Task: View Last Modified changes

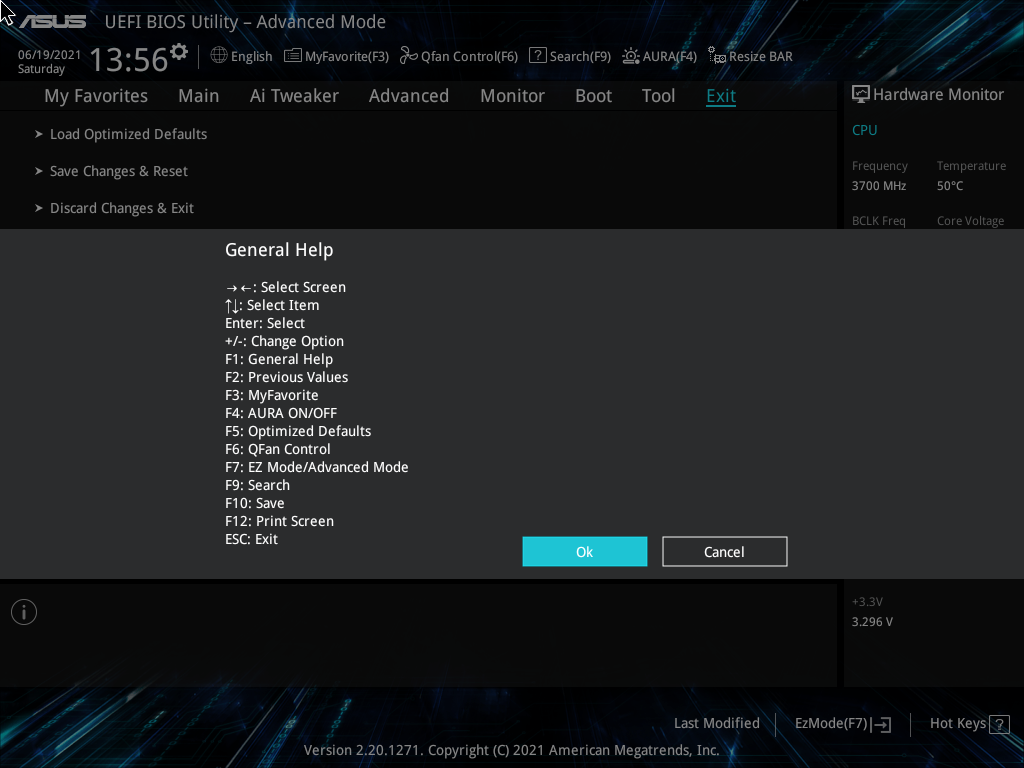Action: click(716, 723)
